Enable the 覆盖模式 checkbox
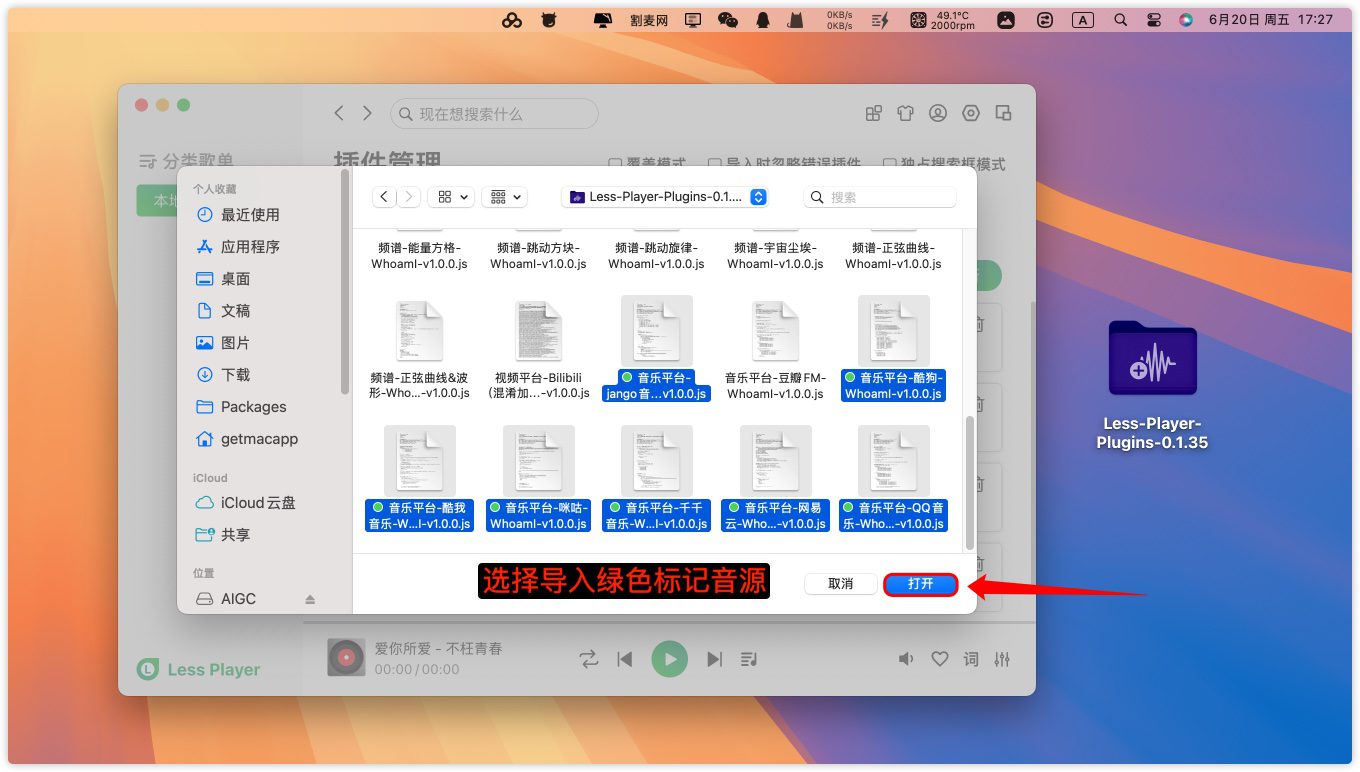Image resolution: width=1360 pixels, height=772 pixels. (x=616, y=164)
